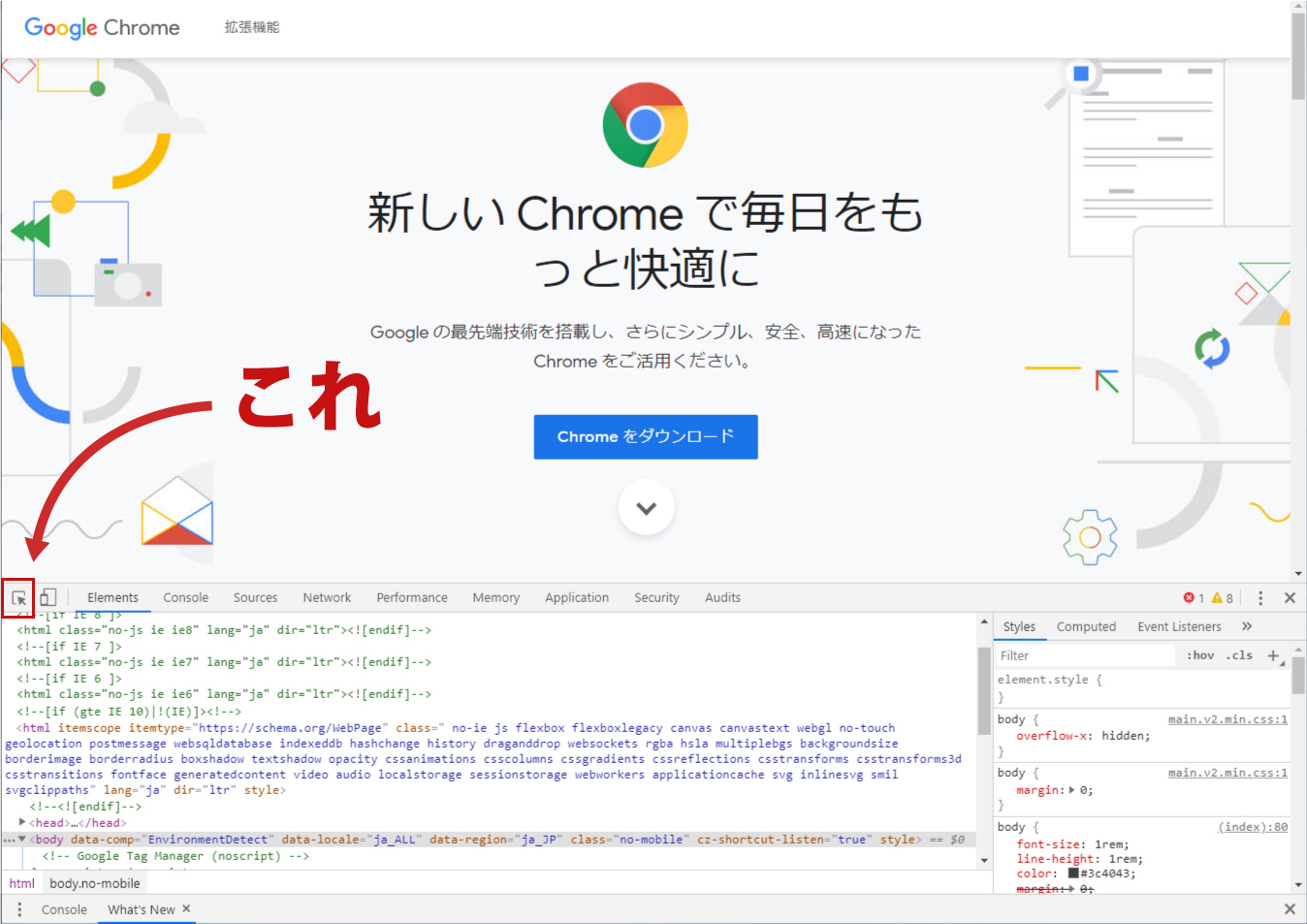1307x924 pixels.
Task: Switch to the Sources tab
Action: pos(255,598)
